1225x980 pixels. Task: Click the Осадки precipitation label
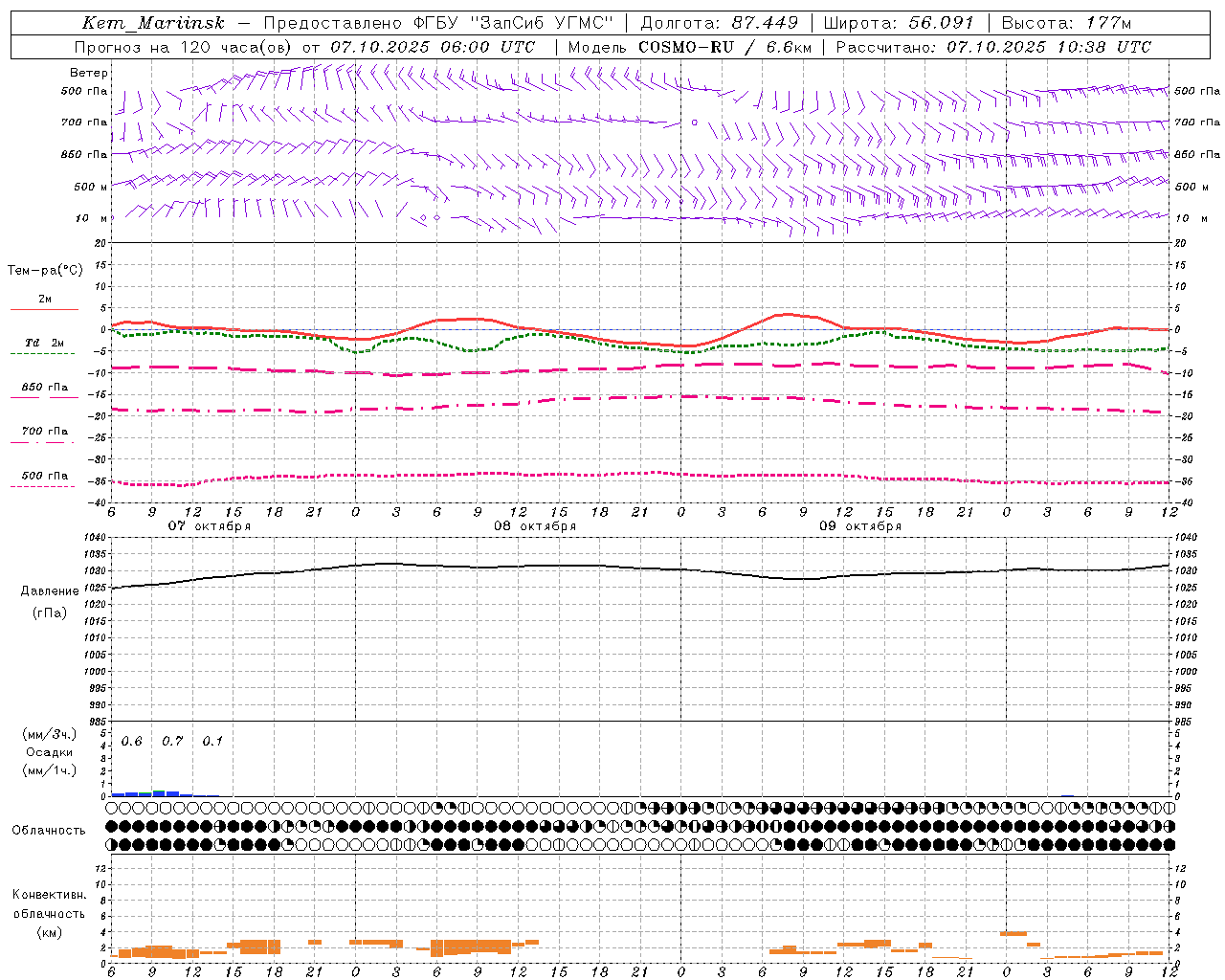[50, 752]
